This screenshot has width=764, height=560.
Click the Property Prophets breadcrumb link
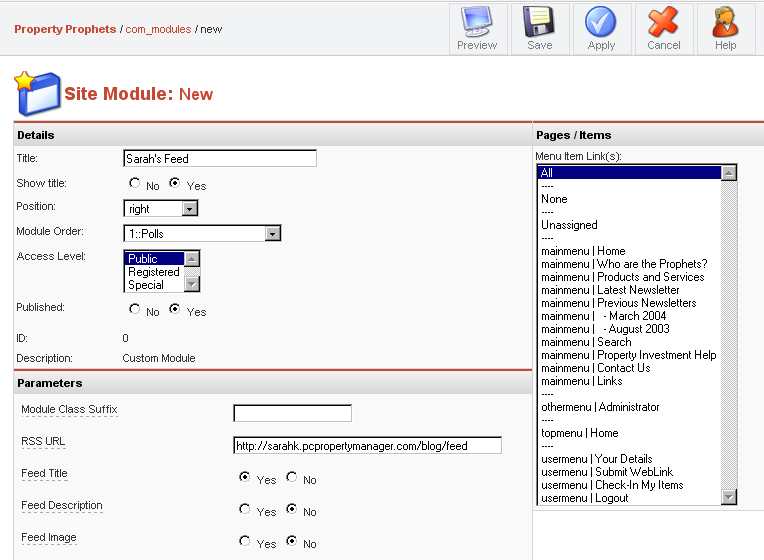[x=65, y=29]
